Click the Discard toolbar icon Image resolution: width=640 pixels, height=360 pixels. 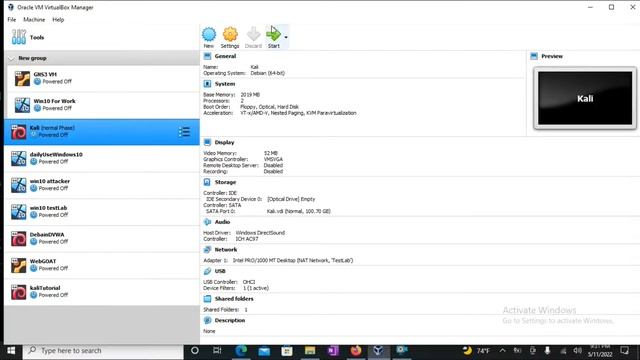253,34
